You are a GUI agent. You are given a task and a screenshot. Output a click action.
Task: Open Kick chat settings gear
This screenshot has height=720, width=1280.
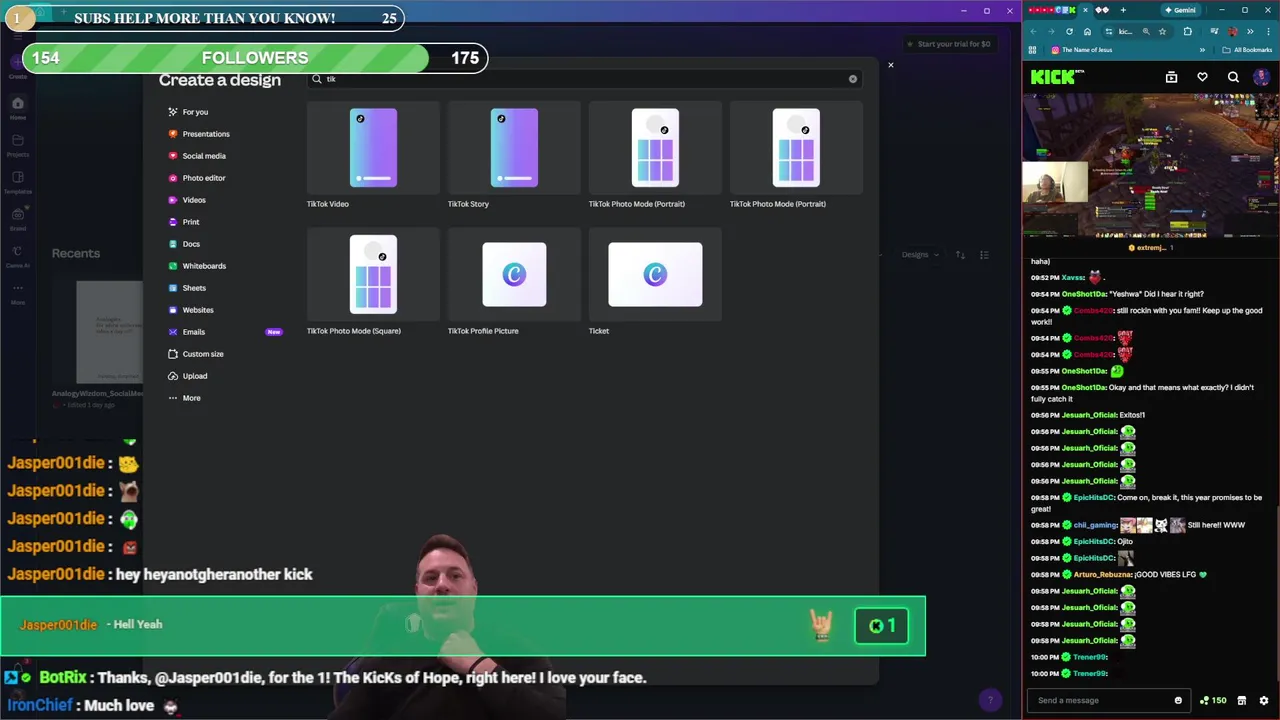coord(1264,700)
